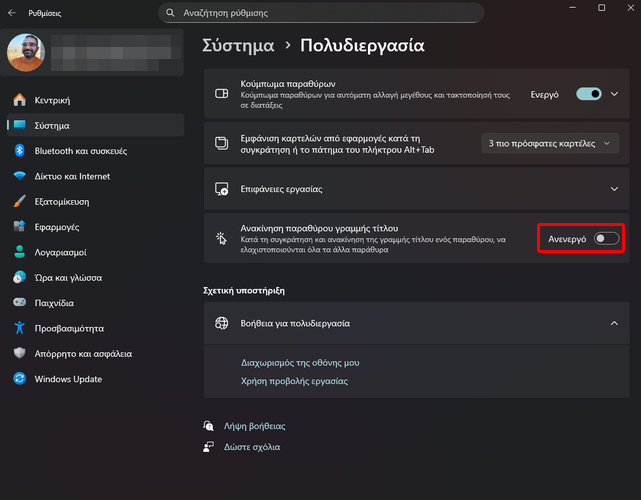Expand Κουμπώματα παραθύρων options chevron
Image resolution: width=641 pixels, height=500 pixels.
(x=614, y=93)
